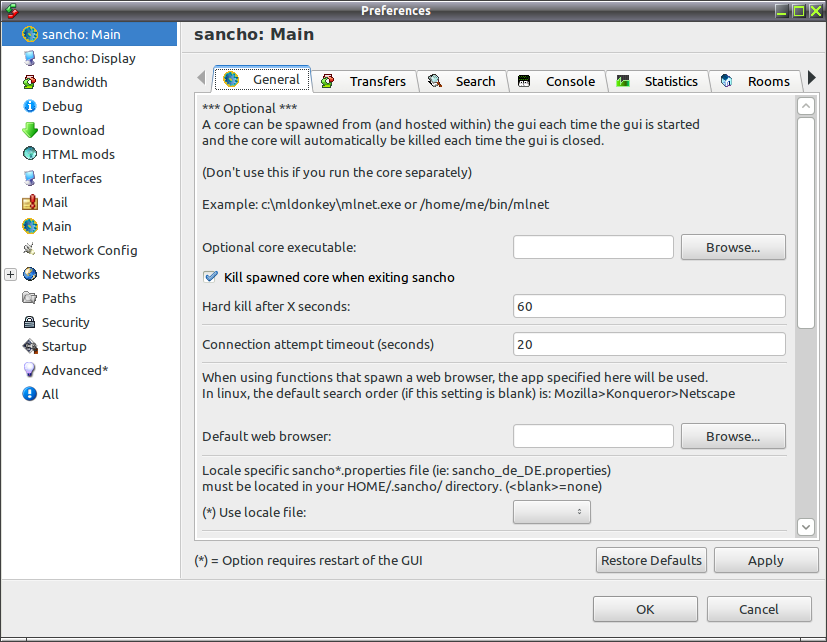Click the Networks globe icon

30,274
